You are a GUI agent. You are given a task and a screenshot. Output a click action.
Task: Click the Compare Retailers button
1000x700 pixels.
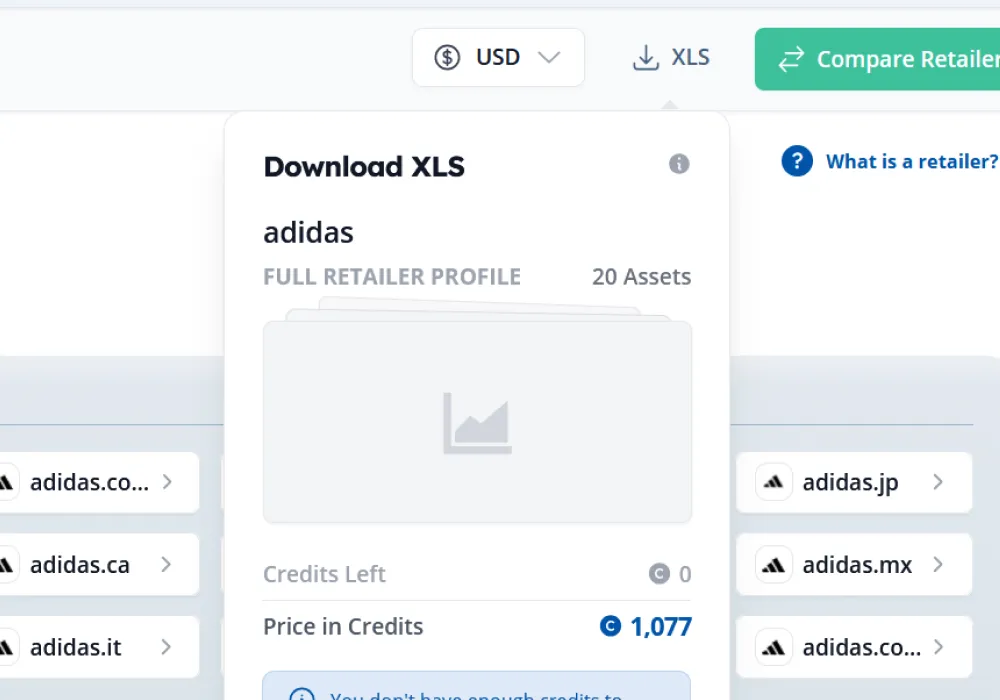click(x=890, y=58)
